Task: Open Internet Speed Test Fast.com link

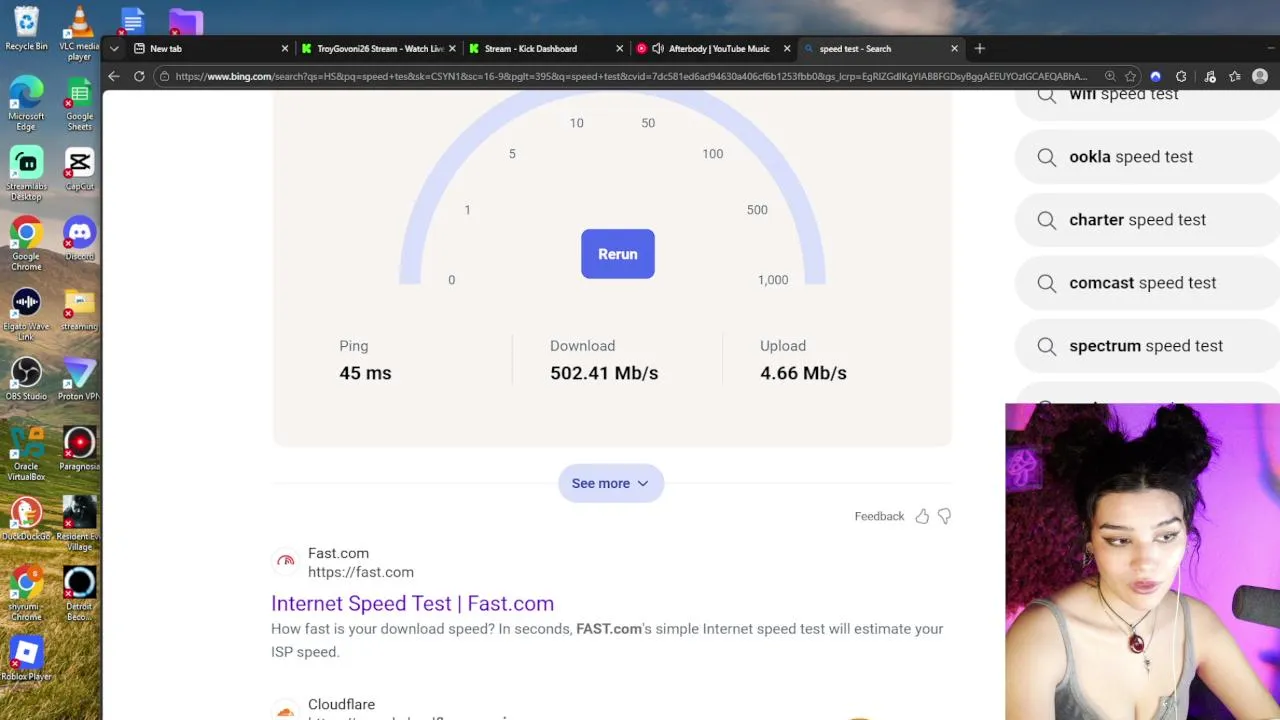Action: pos(412,603)
